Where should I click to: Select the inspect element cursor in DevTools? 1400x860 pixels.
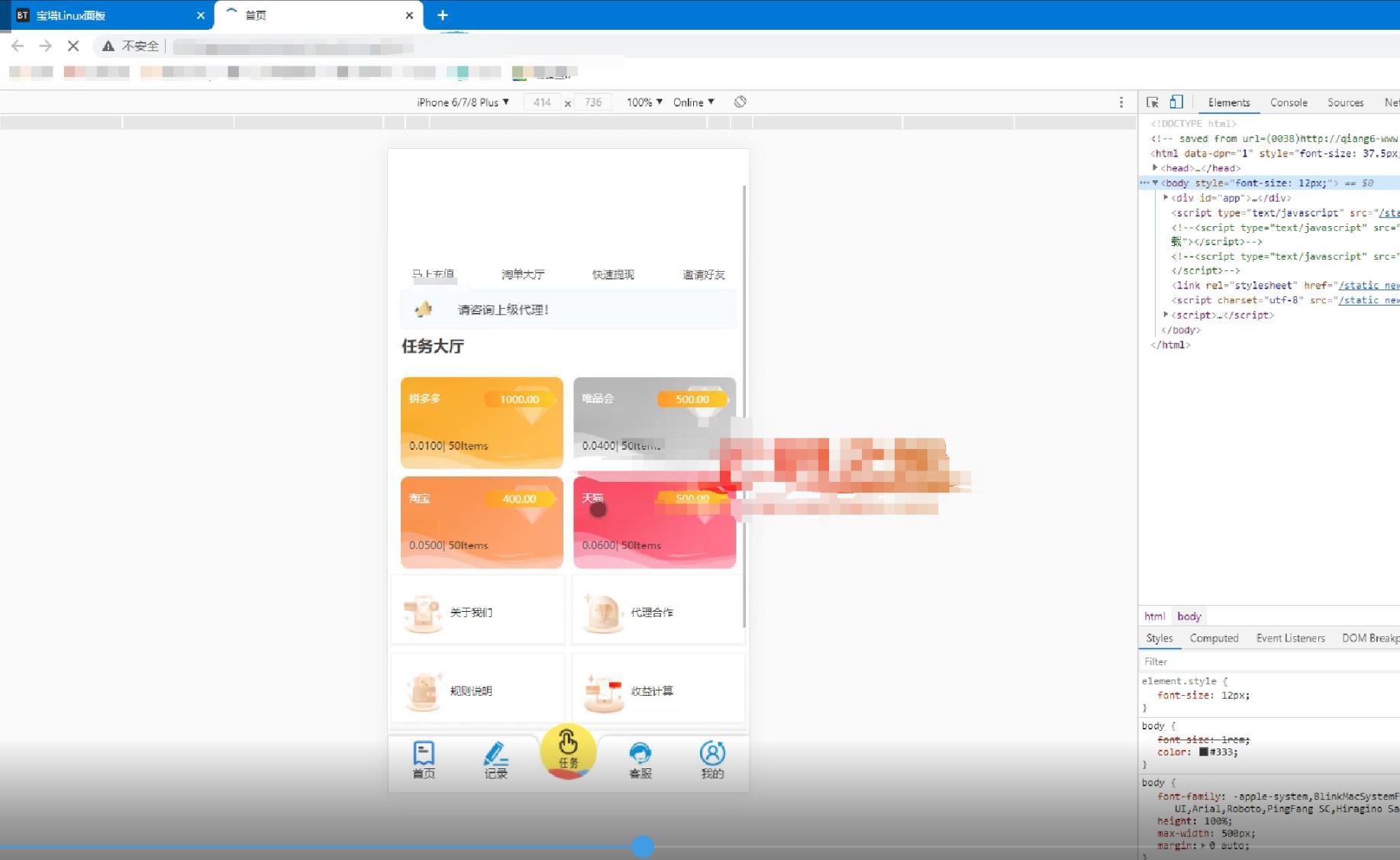coord(1152,102)
